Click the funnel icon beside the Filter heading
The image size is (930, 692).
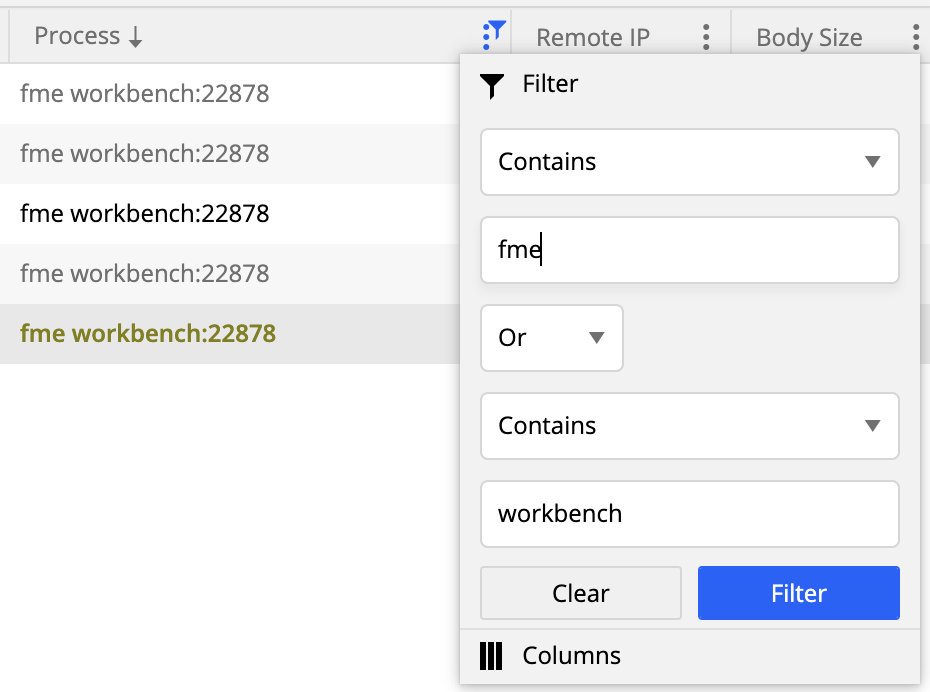[x=491, y=85]
